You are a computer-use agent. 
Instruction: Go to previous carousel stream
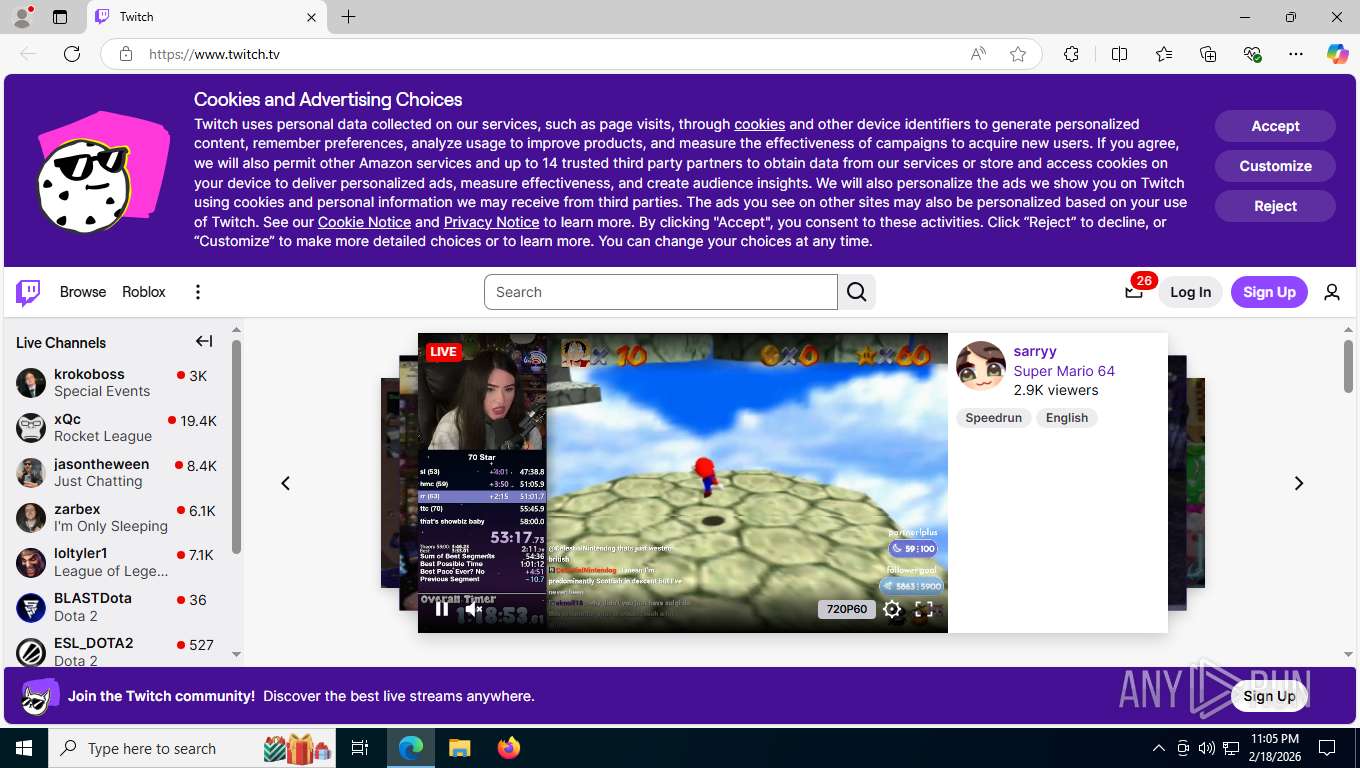click(x=286, y=483)
